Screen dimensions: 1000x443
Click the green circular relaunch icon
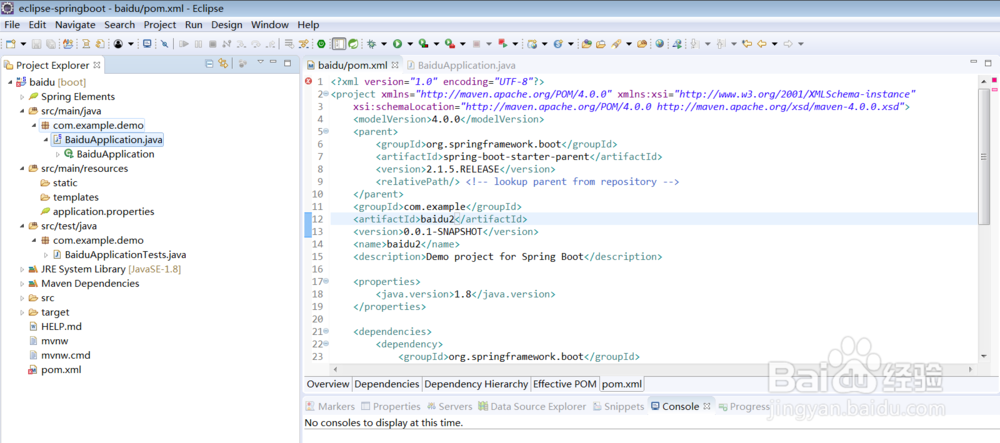pyautogui.click(x=321, y=43)
